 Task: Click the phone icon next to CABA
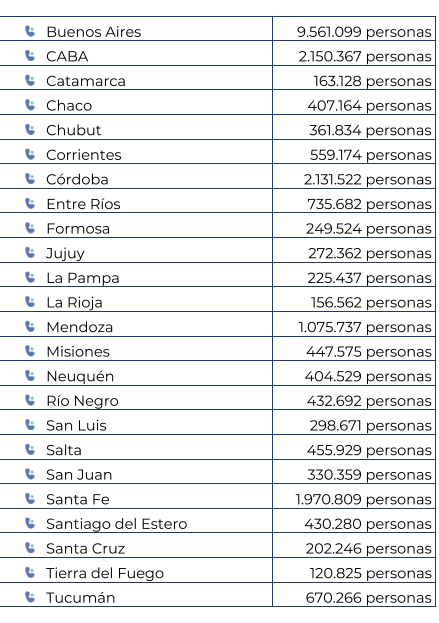(30, 56)
